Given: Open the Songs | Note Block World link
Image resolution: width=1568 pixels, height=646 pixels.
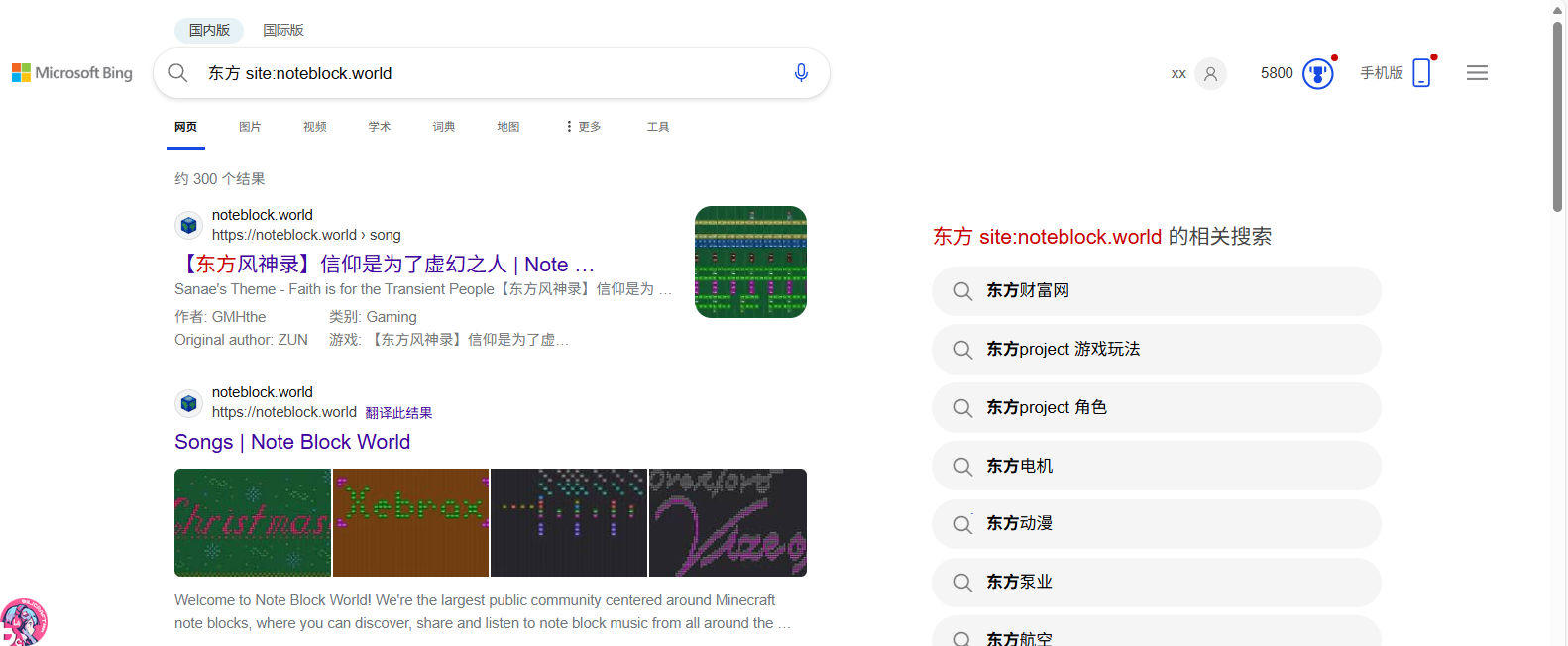Looking at the screenshot, I should [x=292, y=442].
